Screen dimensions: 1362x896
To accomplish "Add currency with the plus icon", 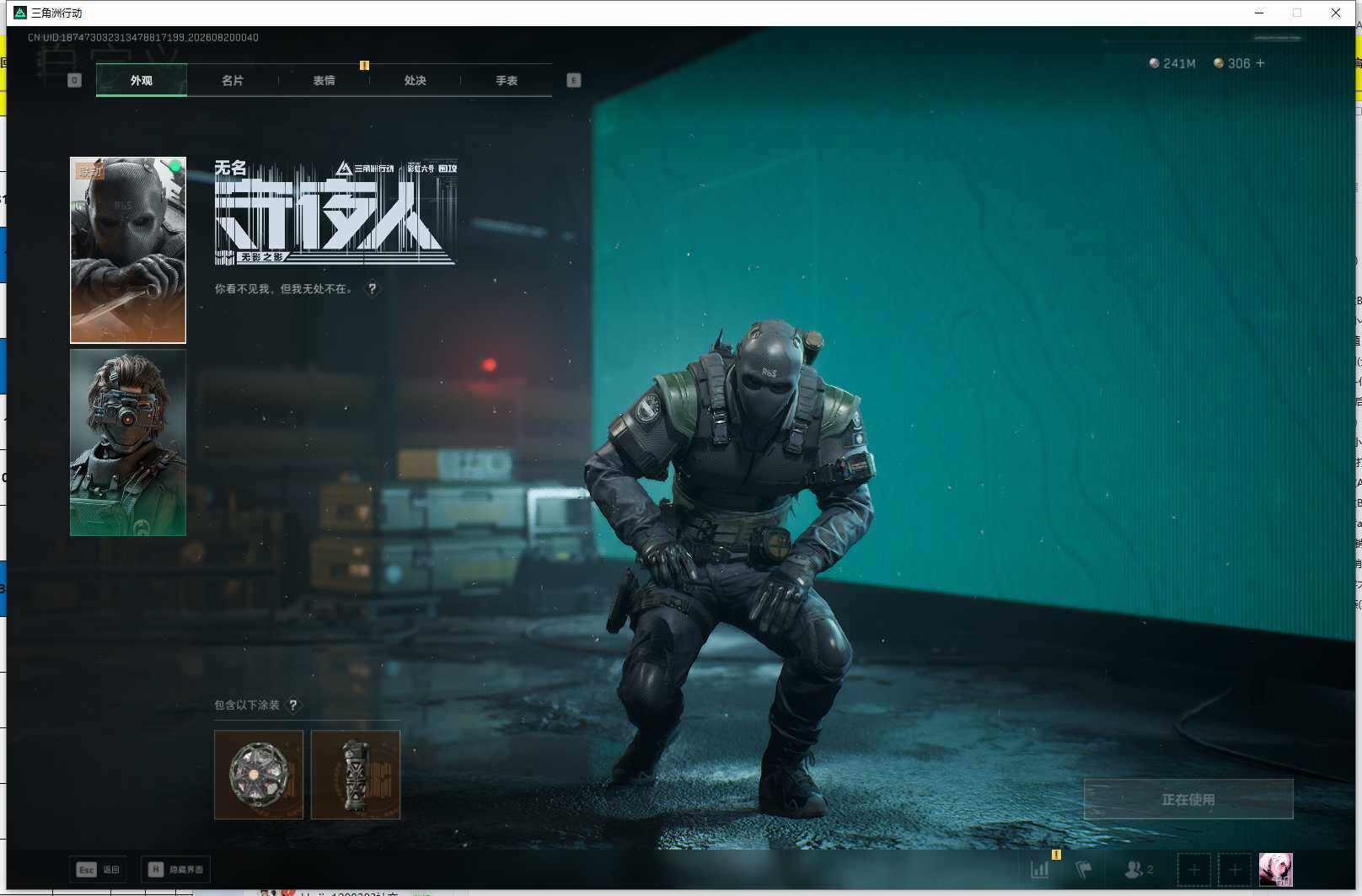I will click(x=1260, y=63).
